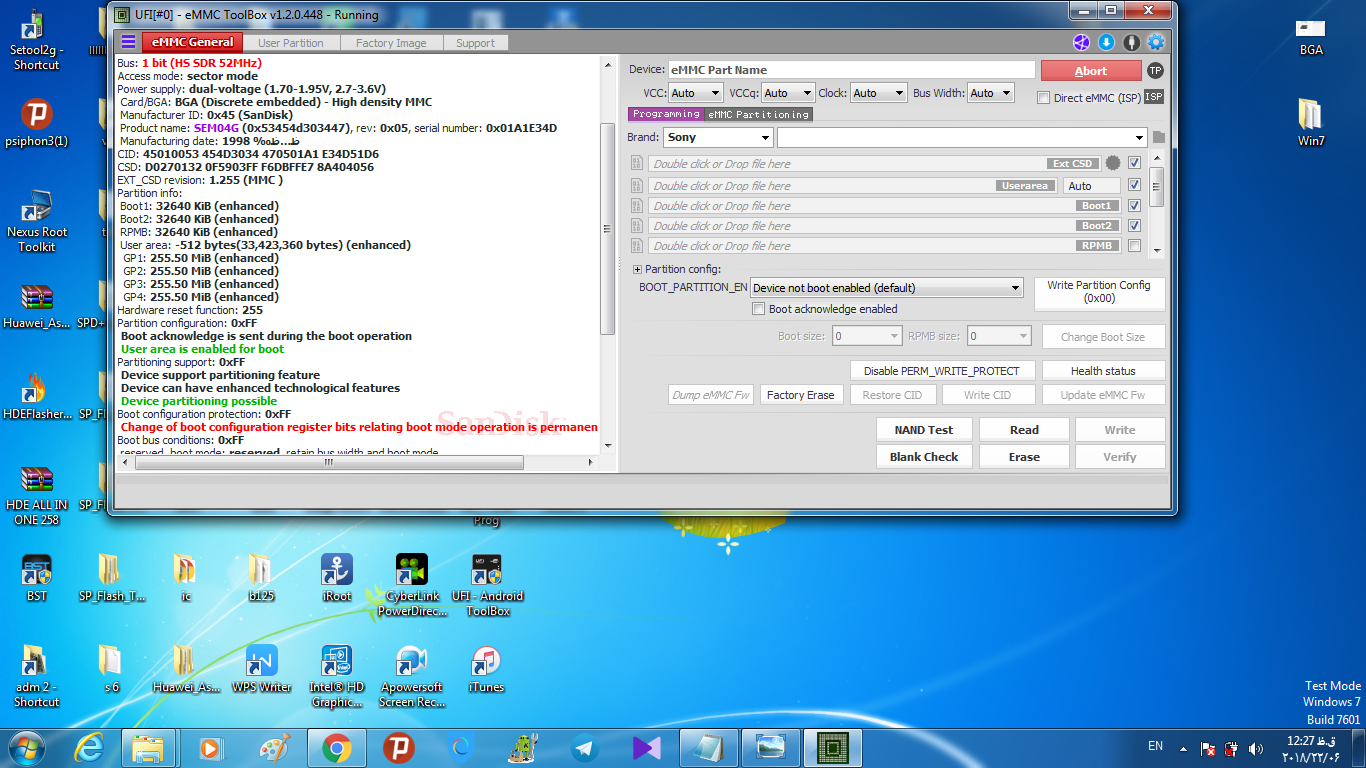Click the Blank Check button
This screenshot has height=768, width=1366.
[924, 457]
